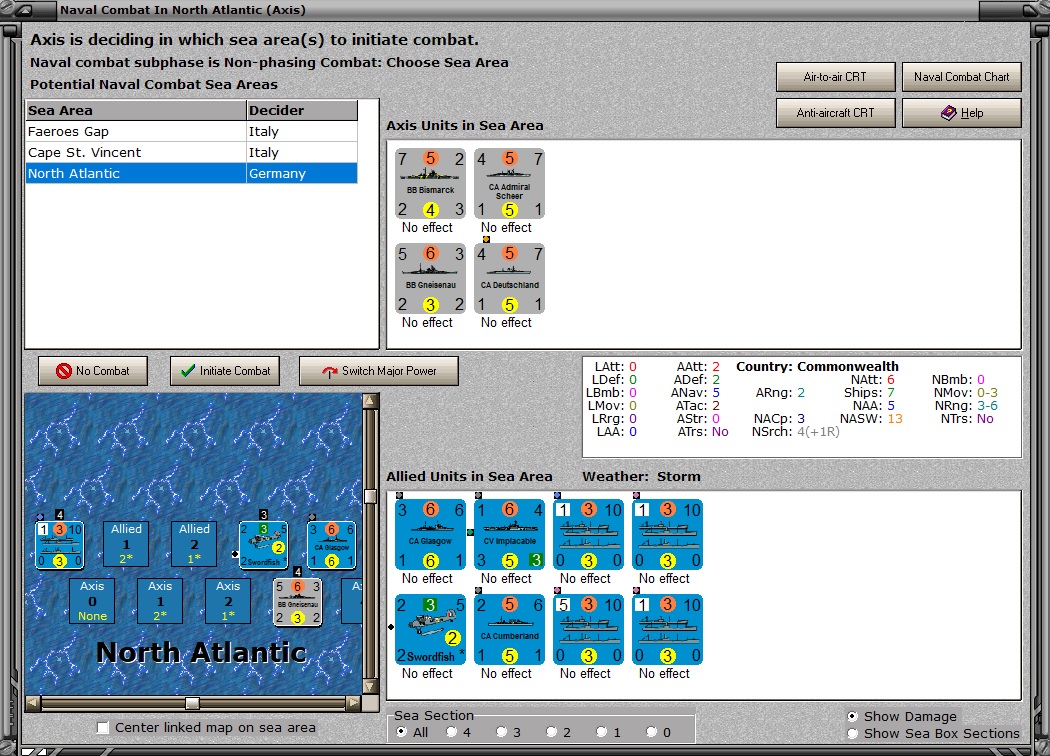Viewport: 1050px width, 756px height.
Task: Select the Swordfish counter in Allied units panel
Action: (x=430, y=629)
